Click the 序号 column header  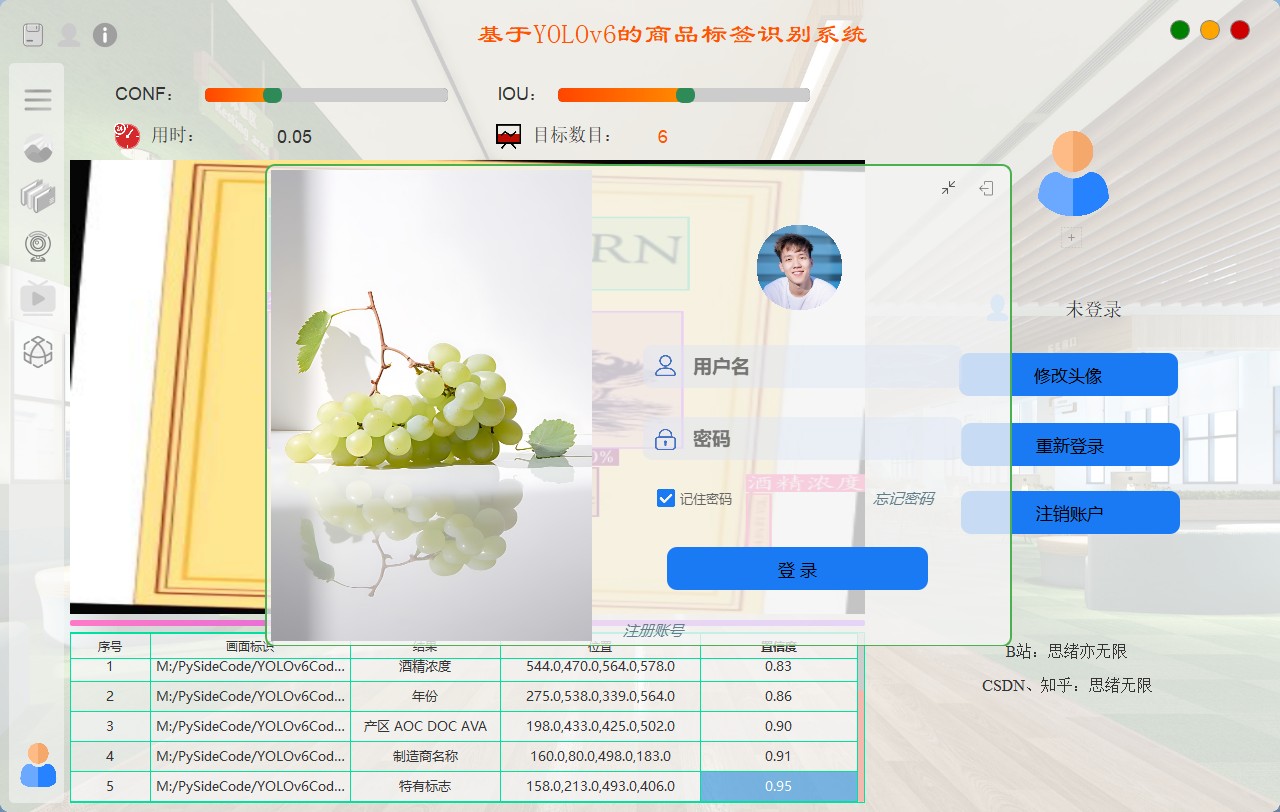tap(110, 646)
